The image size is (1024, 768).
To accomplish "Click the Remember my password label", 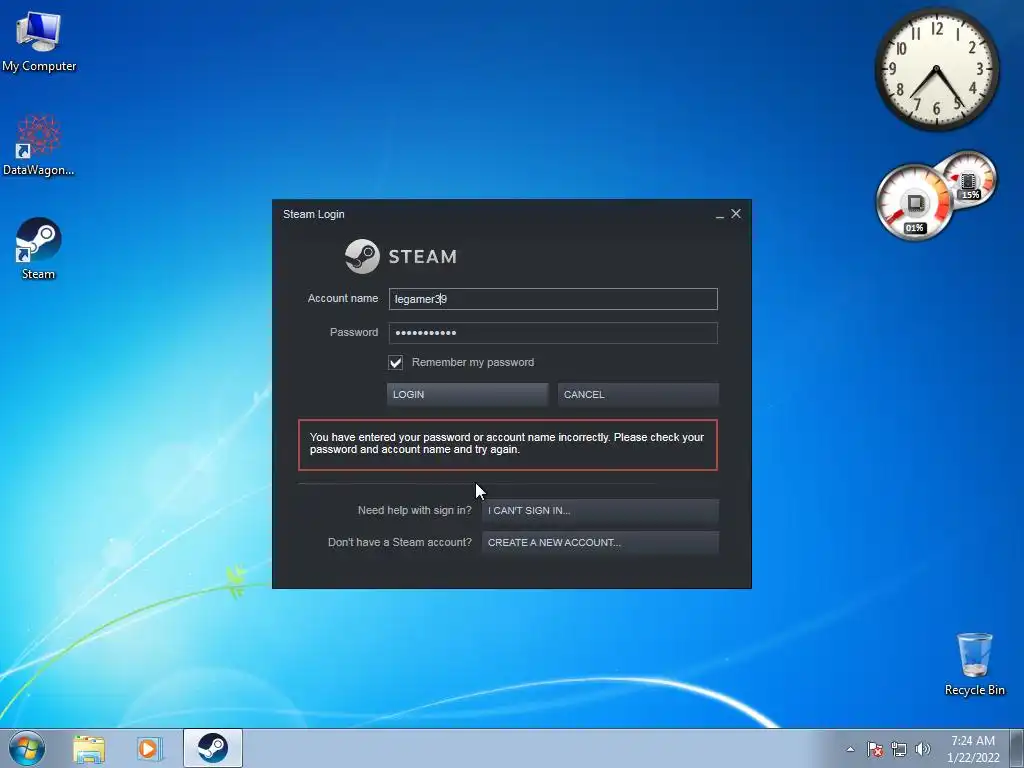I will (473, 362).
